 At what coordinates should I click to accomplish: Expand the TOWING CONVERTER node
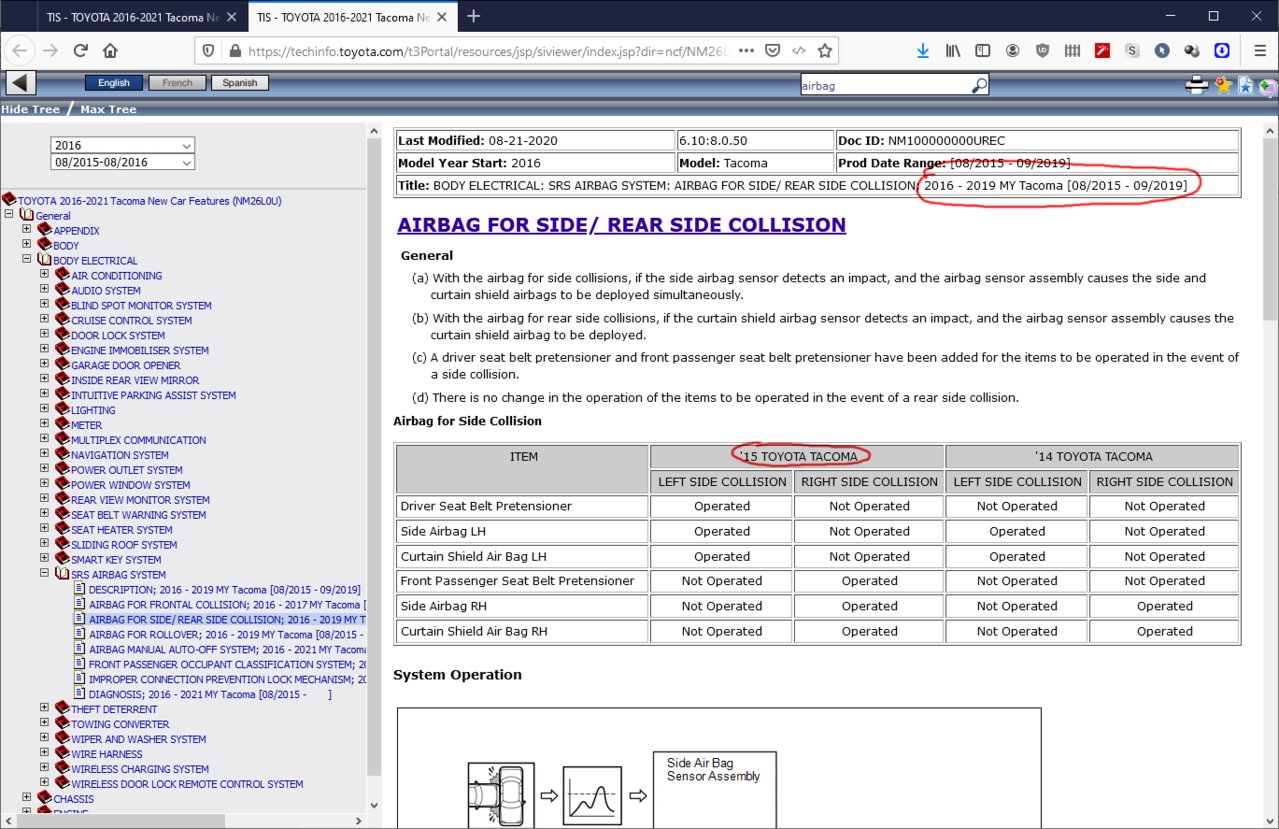click(x=44, y=724)
